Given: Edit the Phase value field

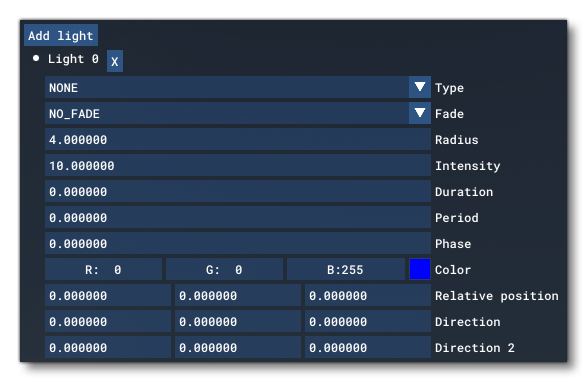Looking at the screenshot, I should 238,243.
